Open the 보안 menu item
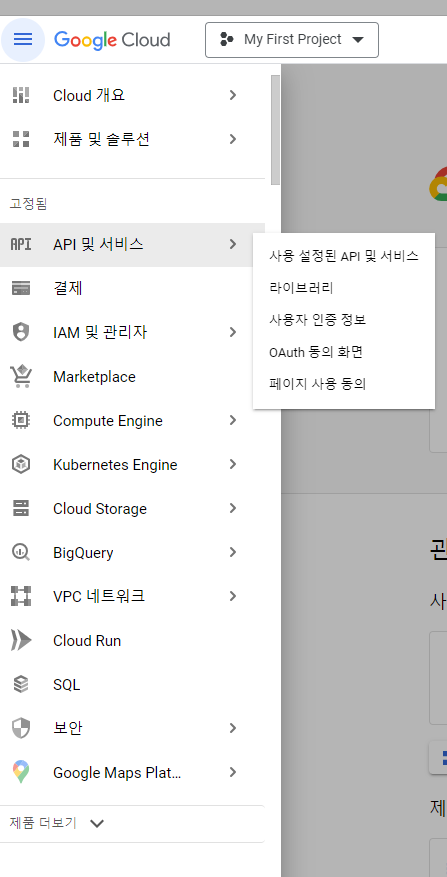Image resolution: width=447 pixels, height=877 pixels. (x=132, y=728)
